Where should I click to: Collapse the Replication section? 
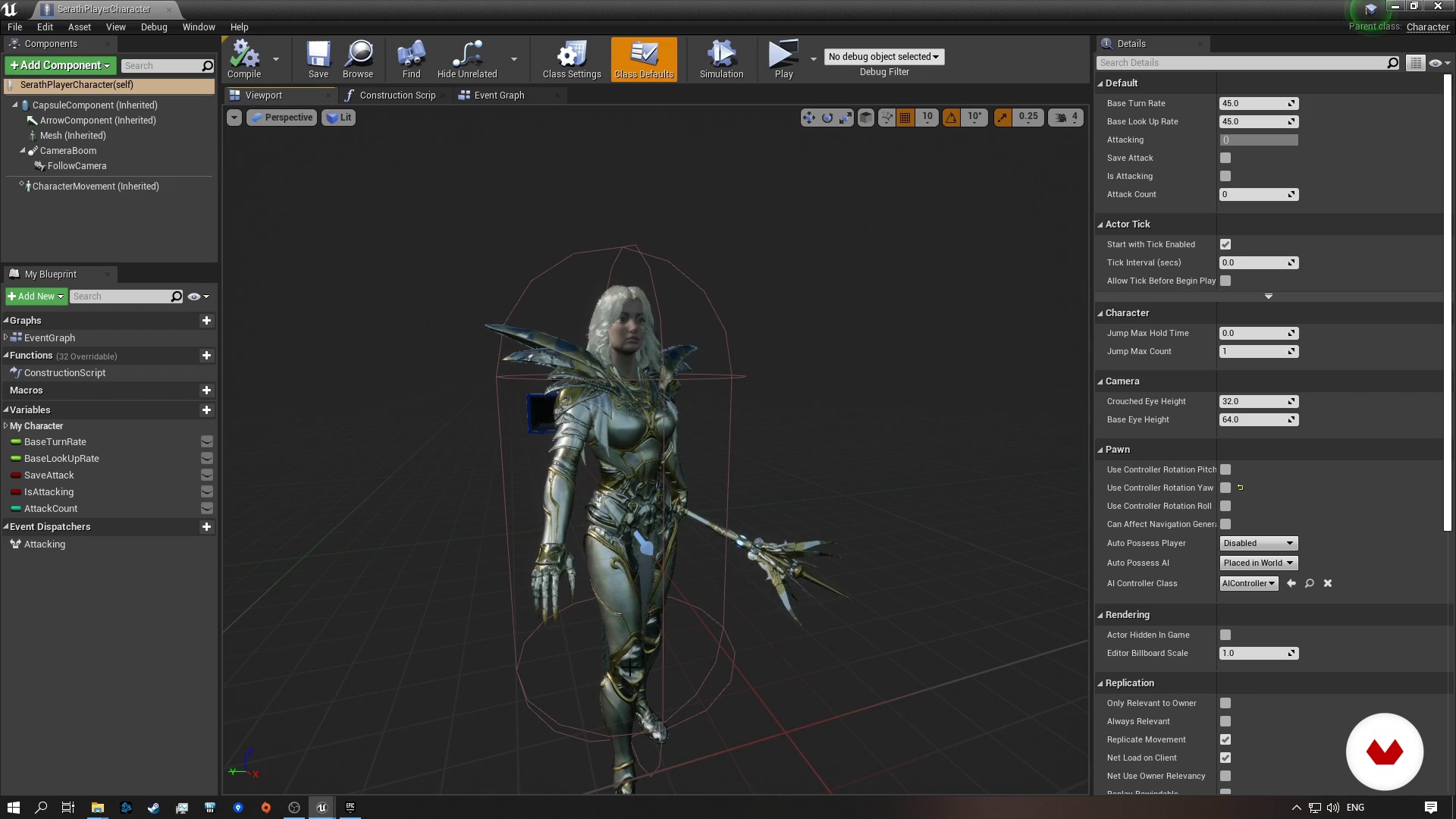(1100, 683)
